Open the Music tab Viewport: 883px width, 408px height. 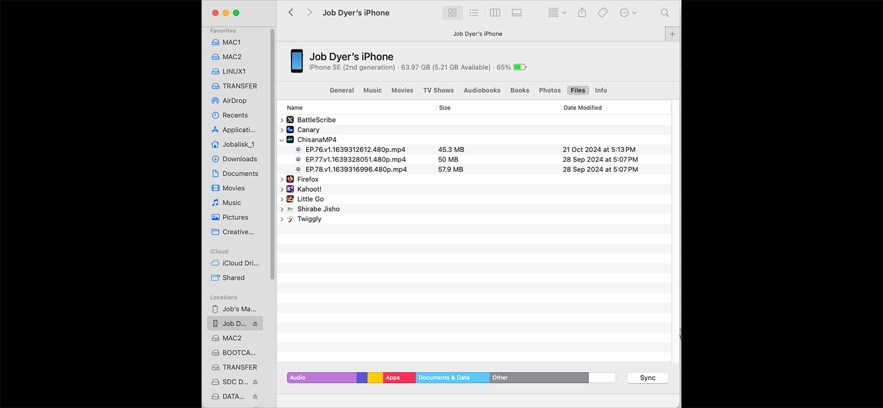372,90
